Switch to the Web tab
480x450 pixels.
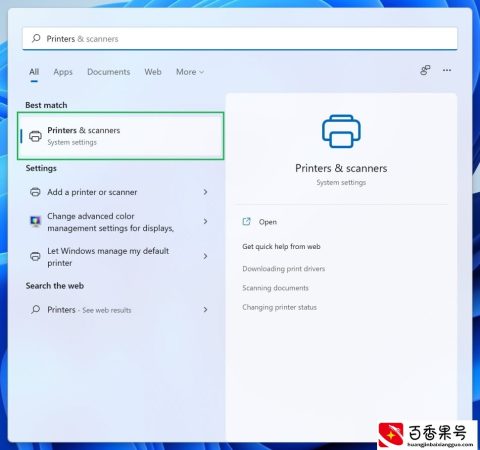[x=153, y=72]
